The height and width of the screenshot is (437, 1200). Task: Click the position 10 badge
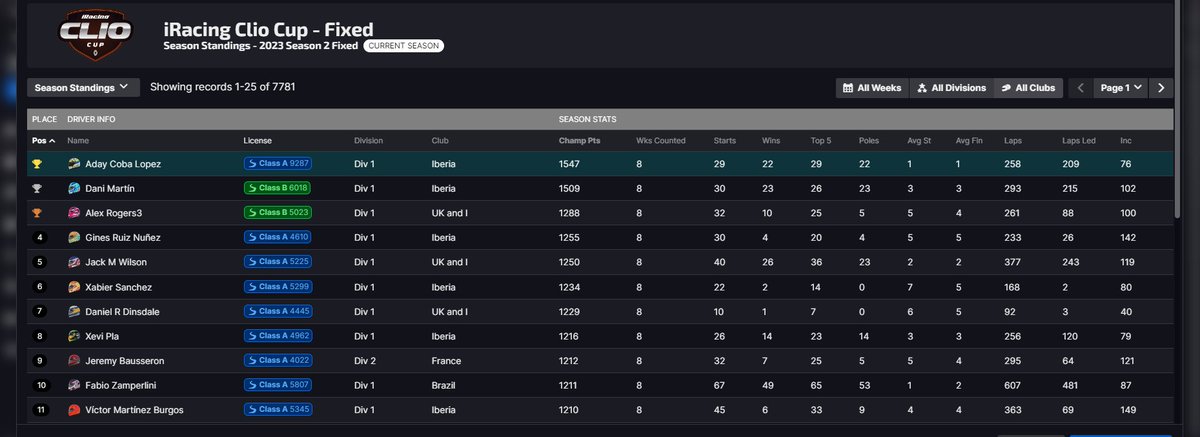click(40, 385)
